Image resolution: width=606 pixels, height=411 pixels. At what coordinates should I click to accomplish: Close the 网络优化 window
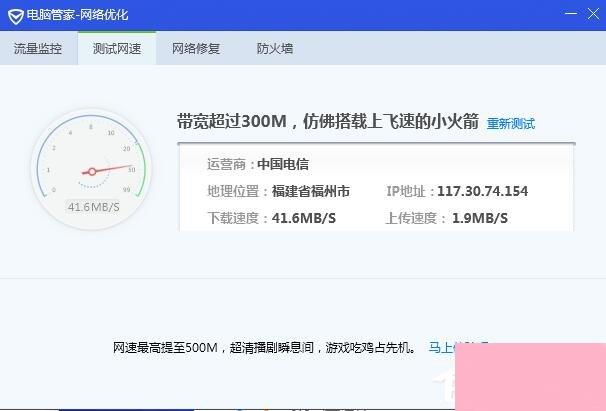pyautogui.click(x=593, y=14)
